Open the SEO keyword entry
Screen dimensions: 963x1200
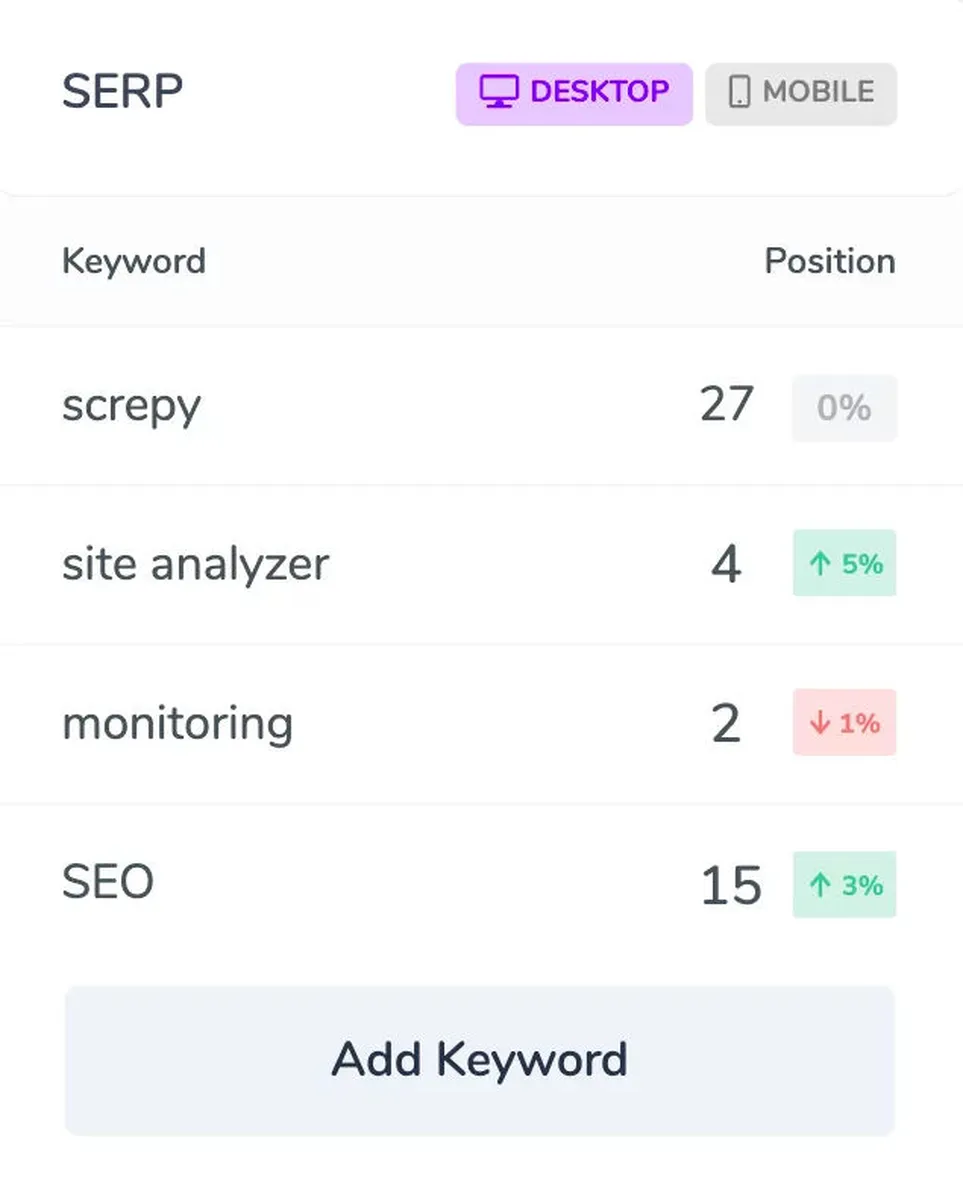[x=108, y=883]
